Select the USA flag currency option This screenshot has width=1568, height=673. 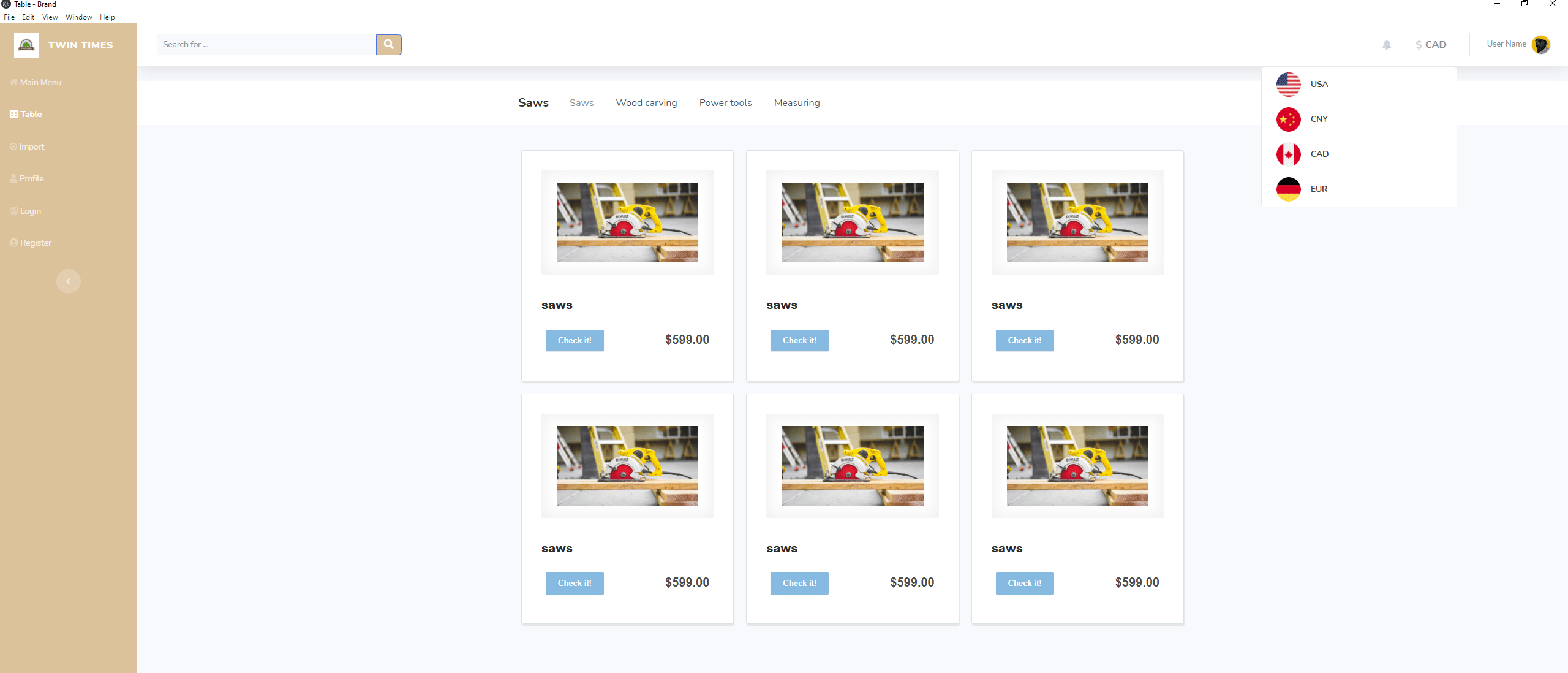pos(1289,84)
